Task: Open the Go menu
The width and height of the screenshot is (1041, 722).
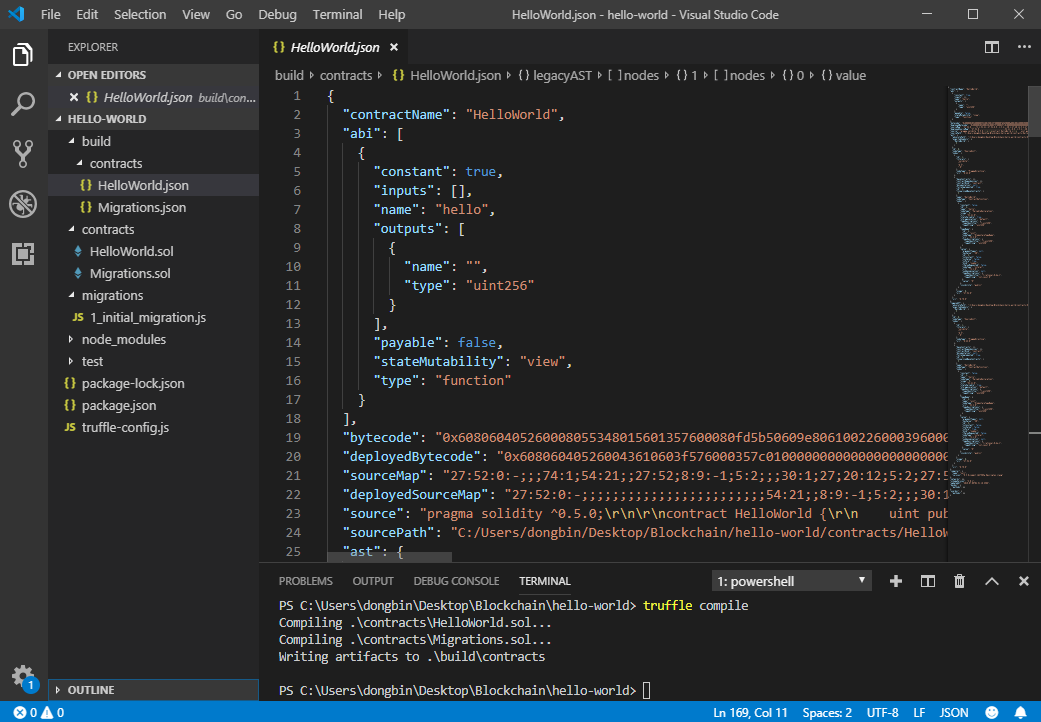Action: click(234, 14)
